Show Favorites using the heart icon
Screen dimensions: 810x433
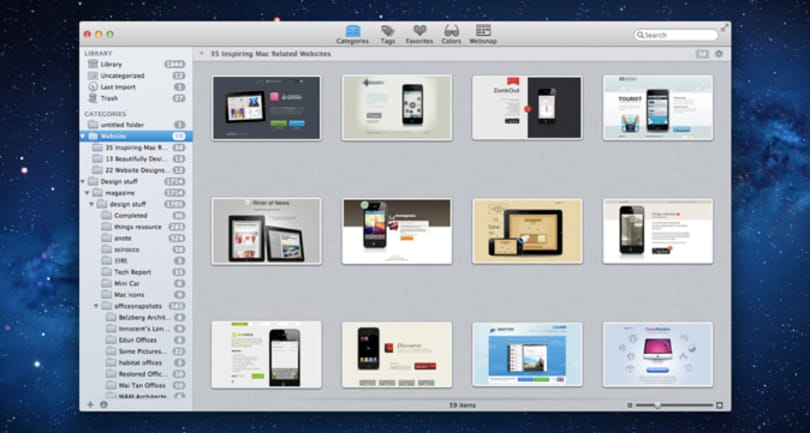coord(419,34)
